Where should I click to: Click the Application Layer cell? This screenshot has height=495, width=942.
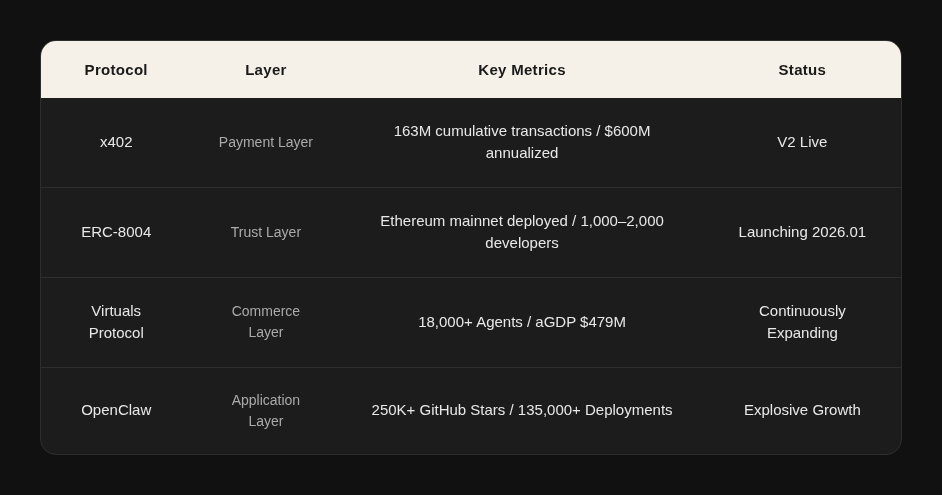[x=266, y=410]
